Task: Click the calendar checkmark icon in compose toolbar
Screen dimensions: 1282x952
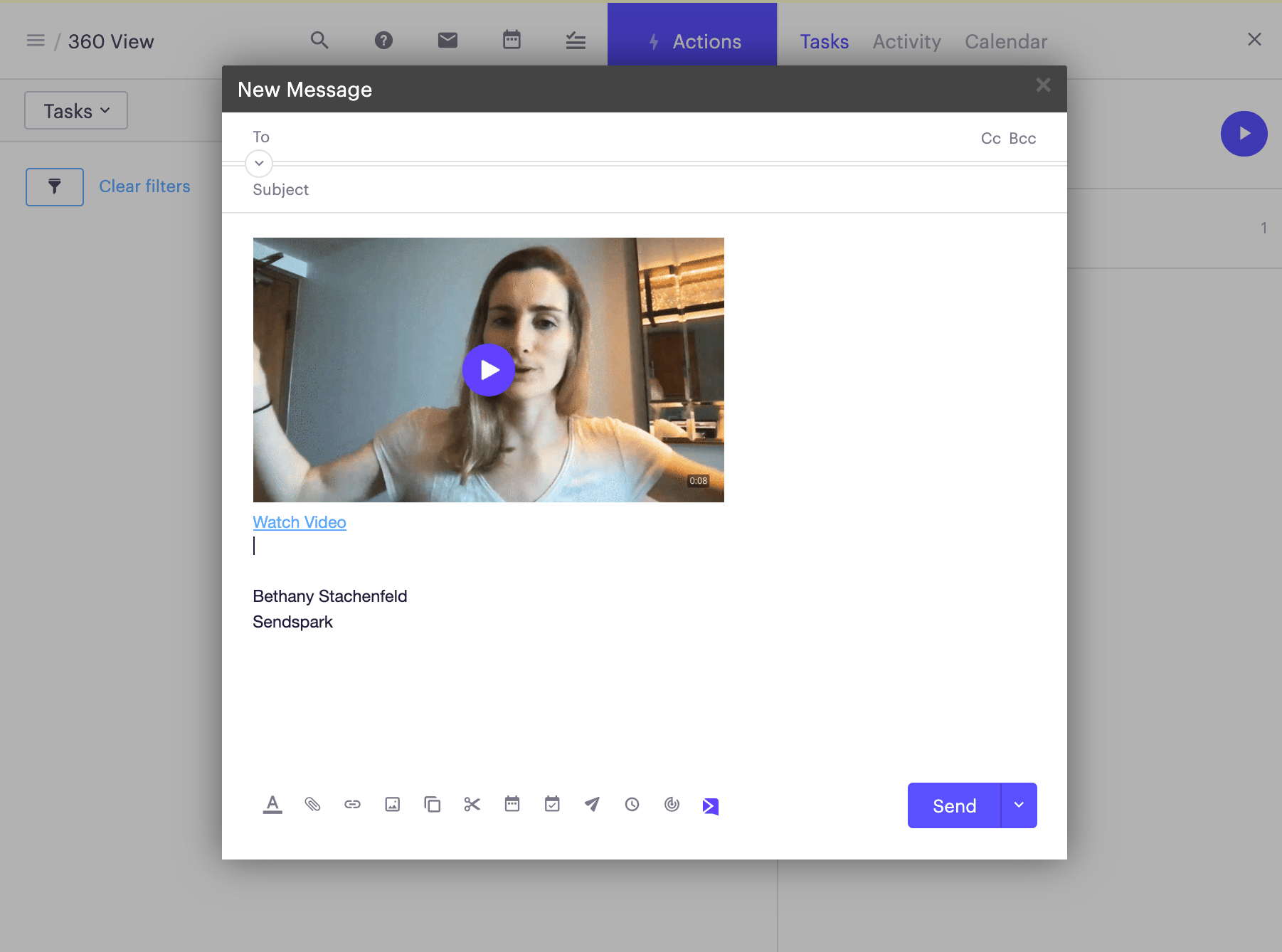Action: point(552,804)
